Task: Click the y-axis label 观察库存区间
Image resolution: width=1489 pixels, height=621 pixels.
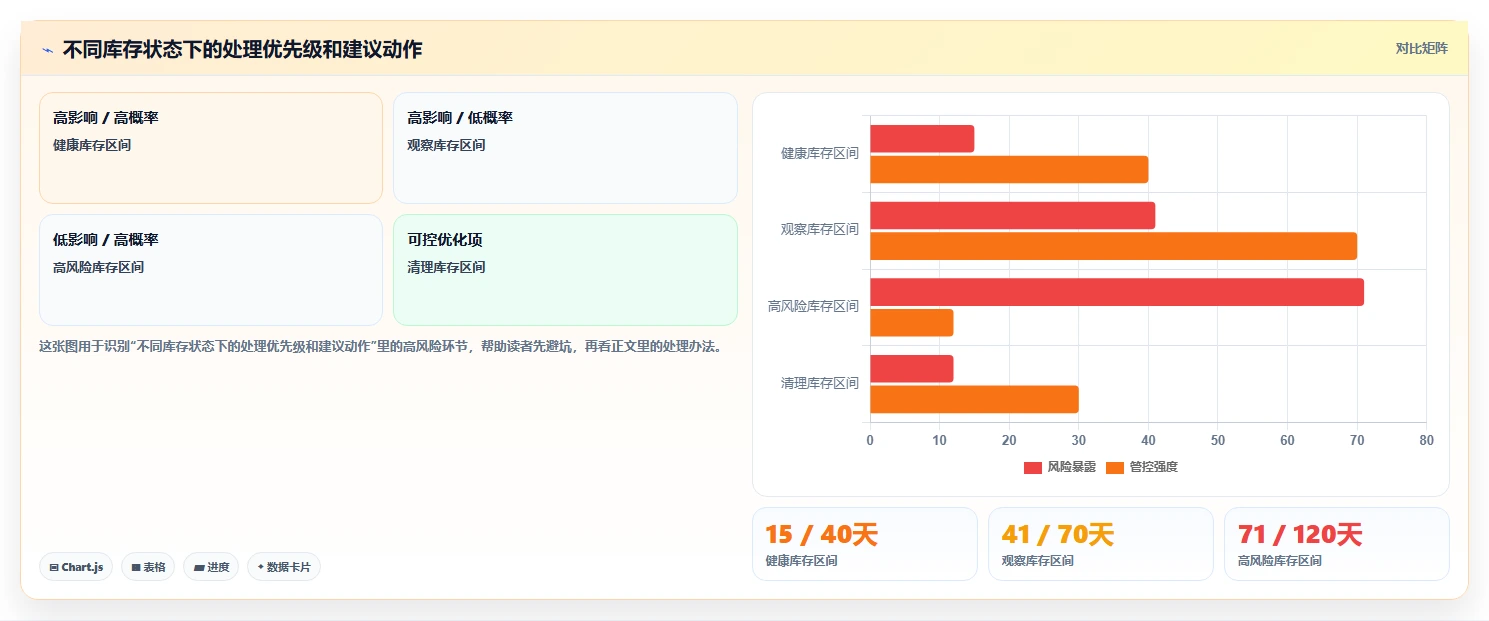Action: coord(820,230)
